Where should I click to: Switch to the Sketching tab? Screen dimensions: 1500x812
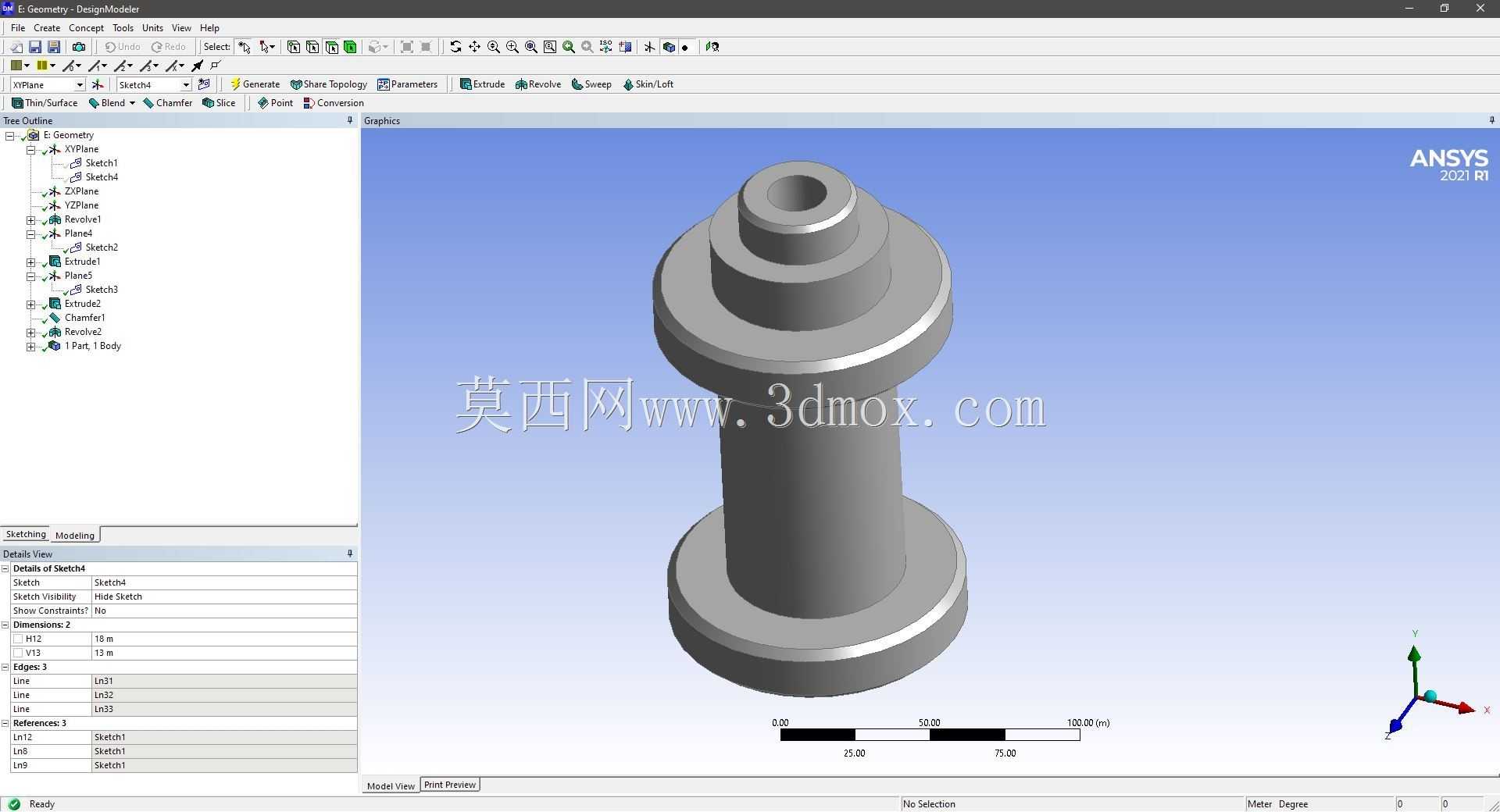coord(26,534)
